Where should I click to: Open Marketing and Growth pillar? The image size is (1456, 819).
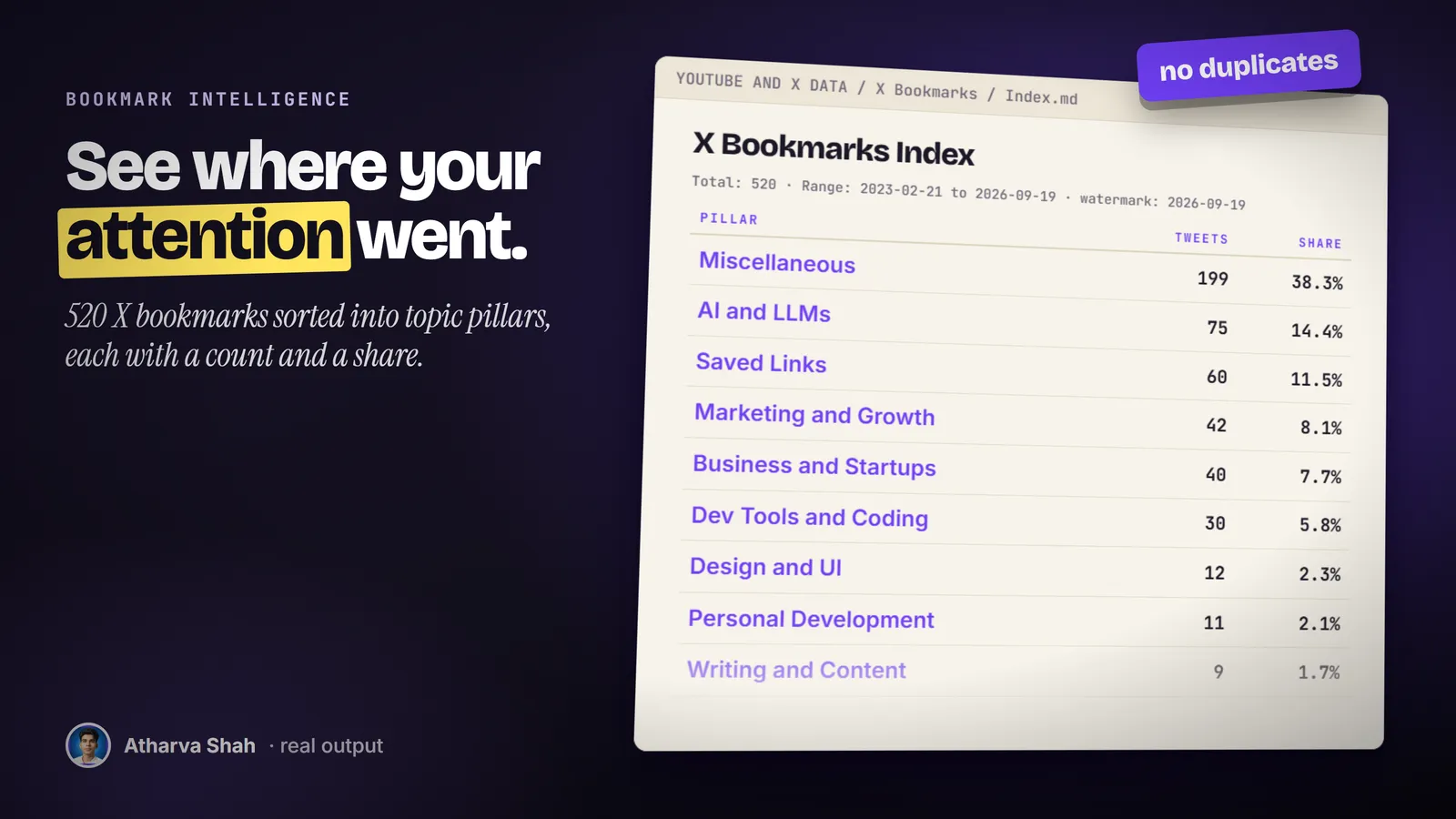click(814, 414)
